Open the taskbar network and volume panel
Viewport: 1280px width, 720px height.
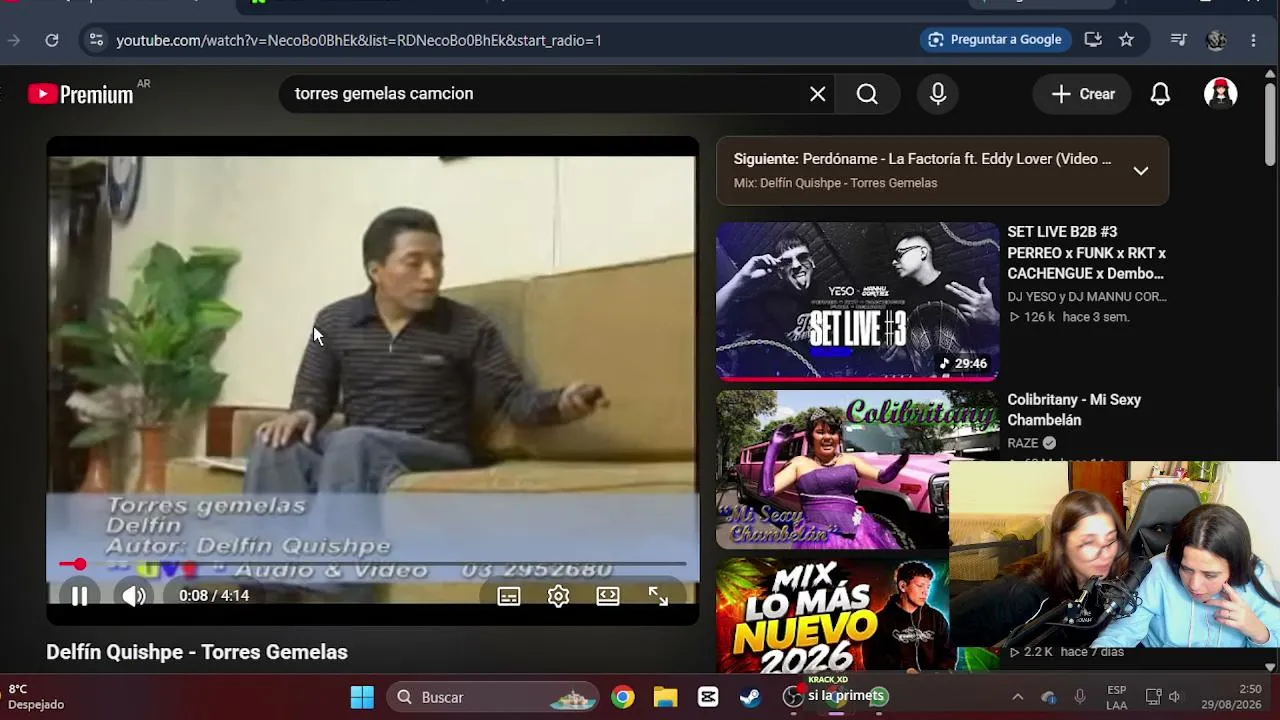pyautogui.click(x=1164, y=697)
